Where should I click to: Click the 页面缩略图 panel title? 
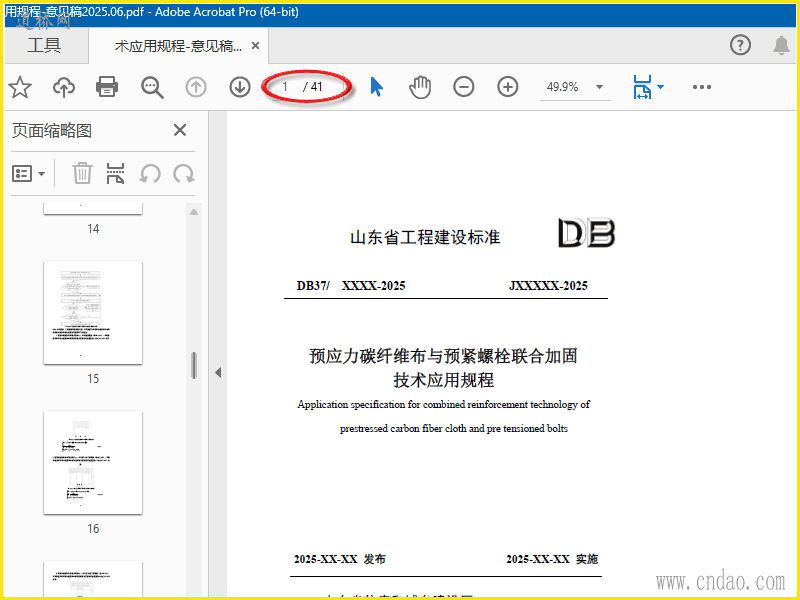point(52,131)
